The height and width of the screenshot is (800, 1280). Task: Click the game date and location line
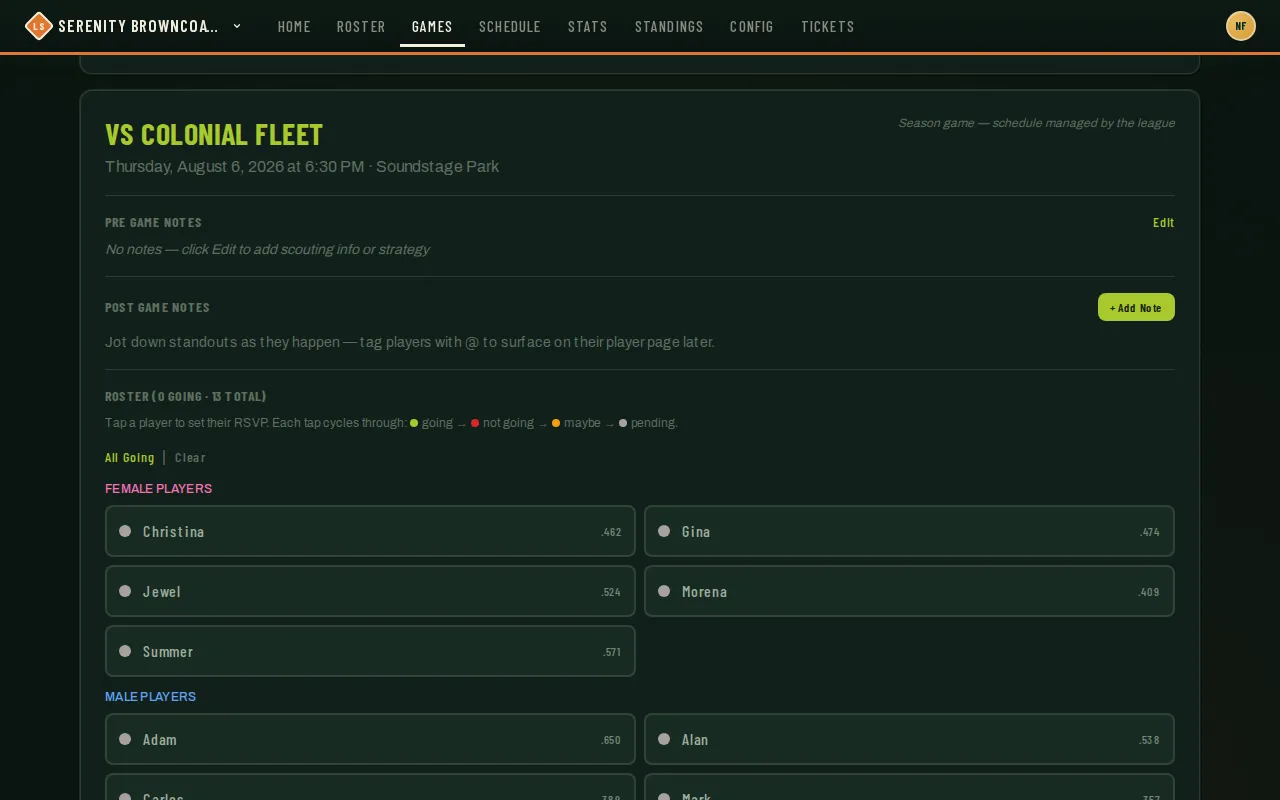[302, 167]
